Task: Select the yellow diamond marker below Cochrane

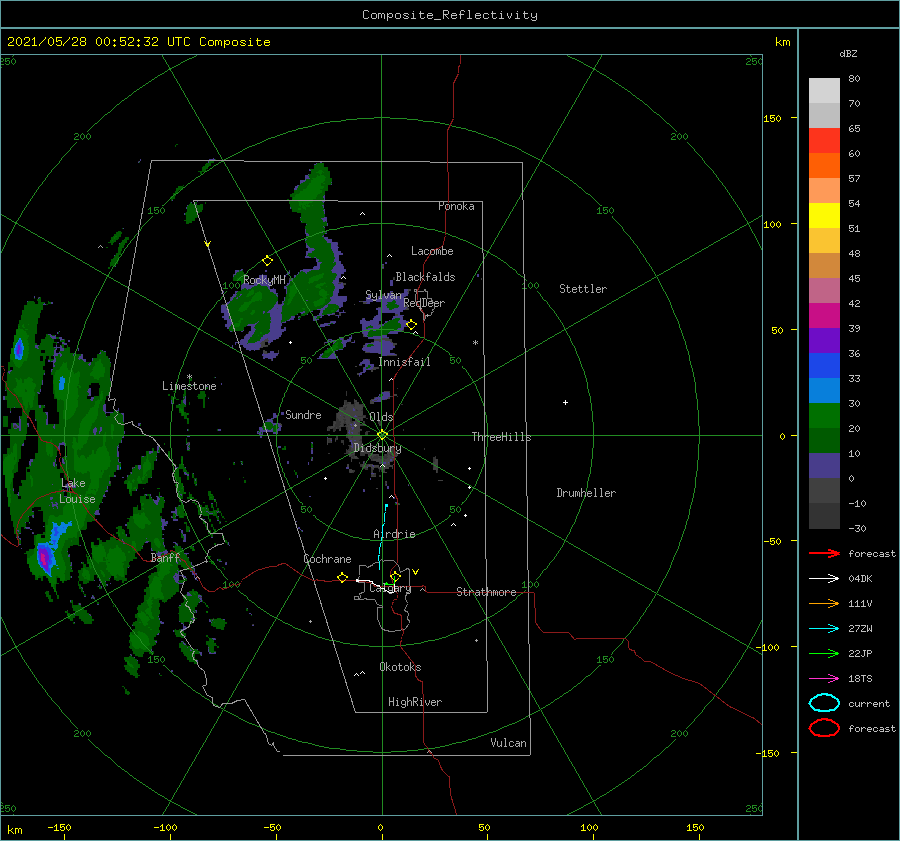Action: (343, 577)
